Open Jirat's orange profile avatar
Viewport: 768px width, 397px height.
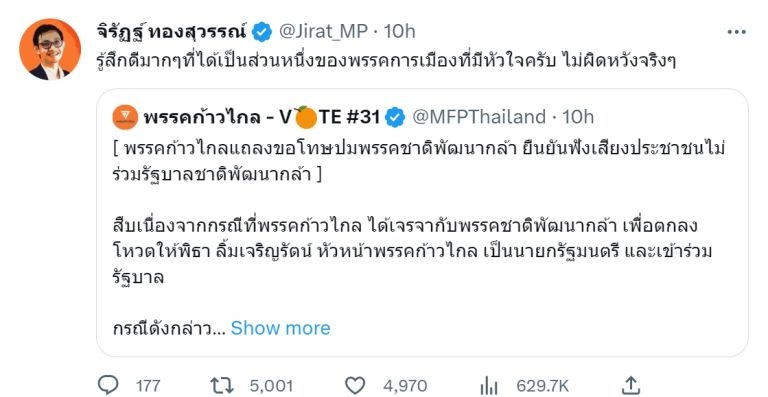[50, 49]
